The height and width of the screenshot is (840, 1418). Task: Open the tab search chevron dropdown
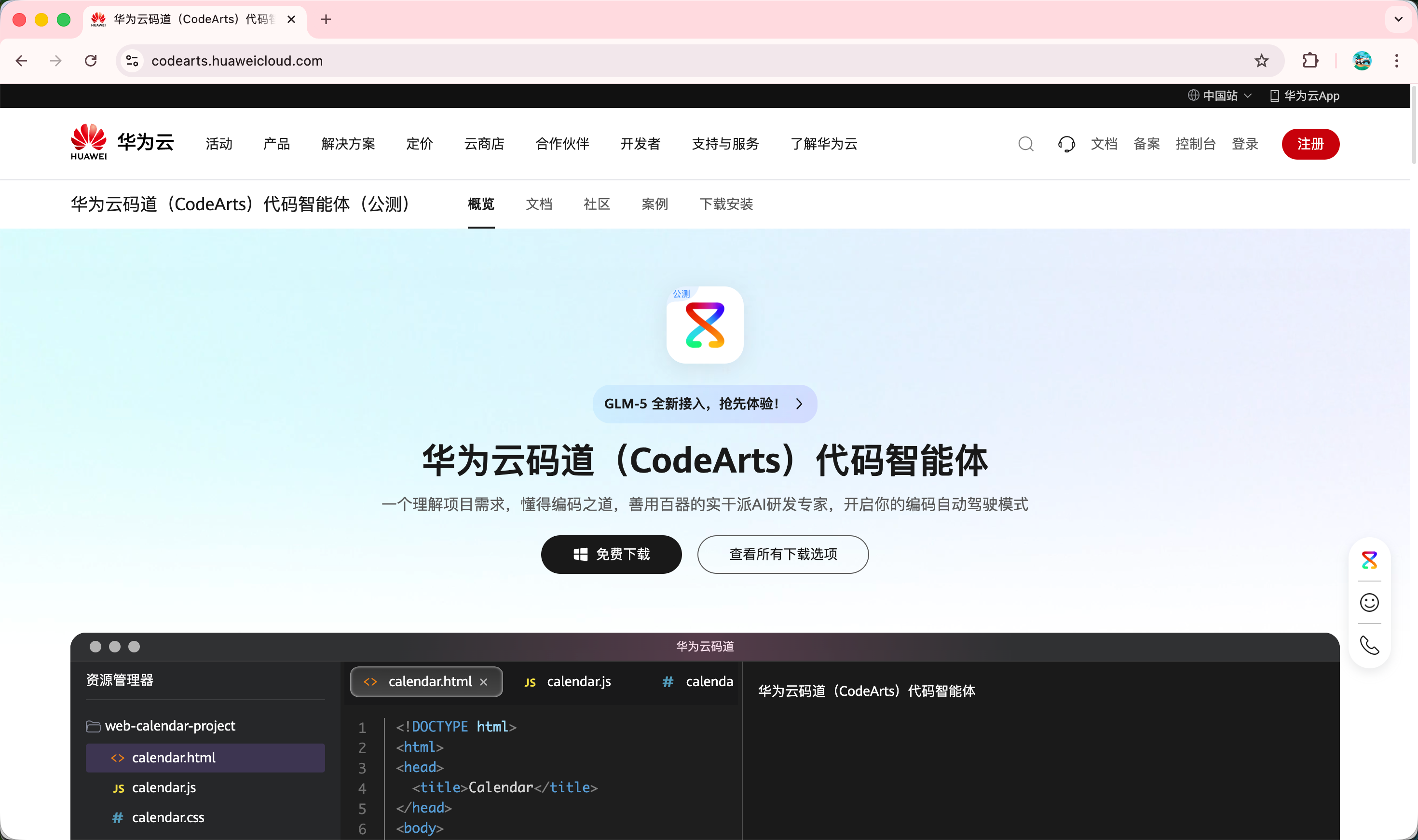pos(1398,19)
